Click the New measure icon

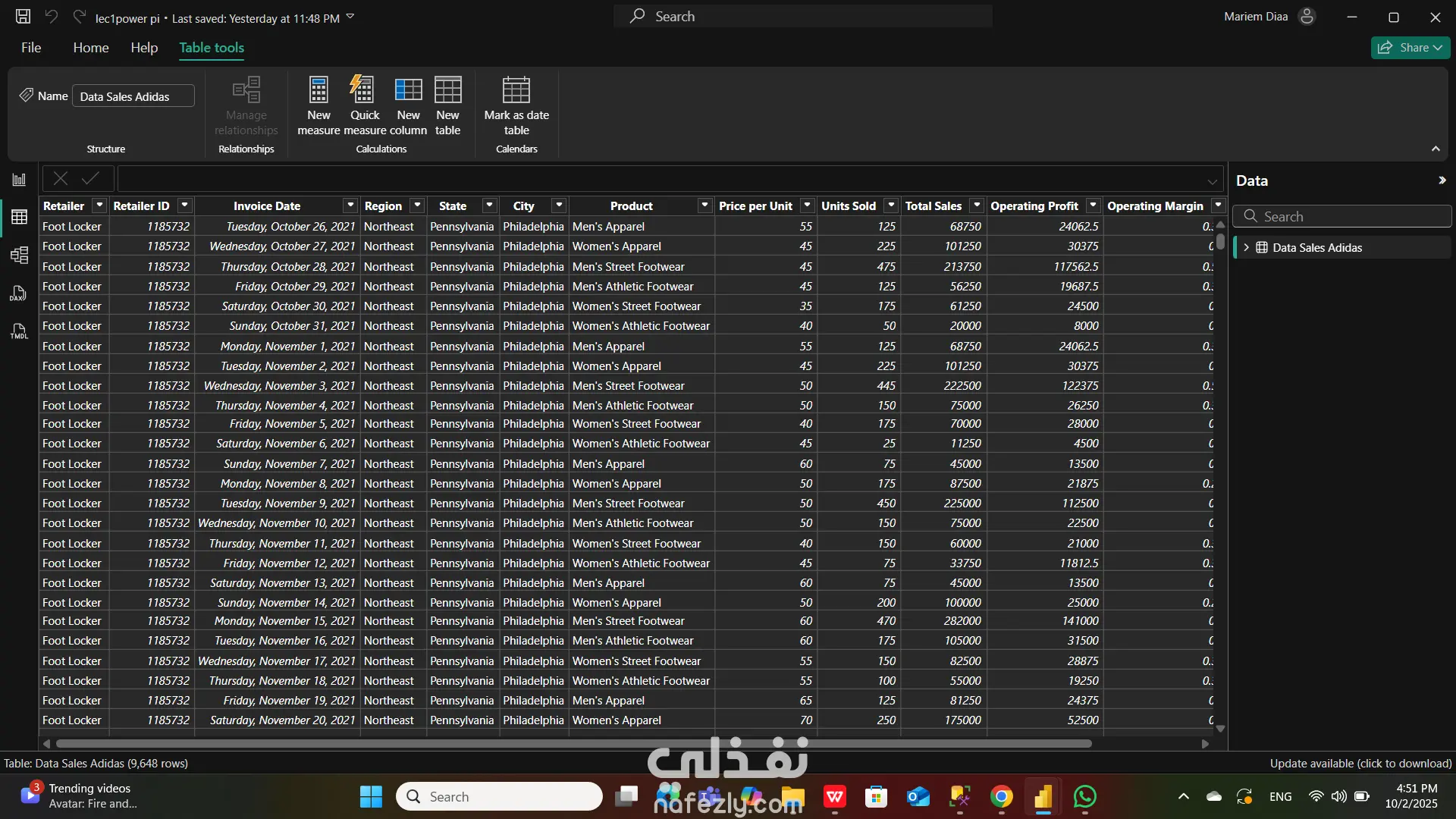point(318,91)
